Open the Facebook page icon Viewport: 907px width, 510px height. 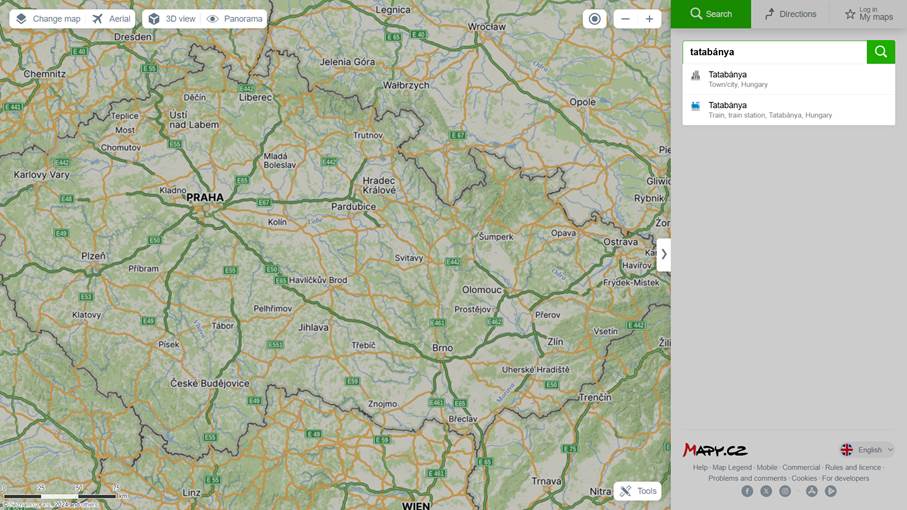pyautogui.click(x=747, y=491)
